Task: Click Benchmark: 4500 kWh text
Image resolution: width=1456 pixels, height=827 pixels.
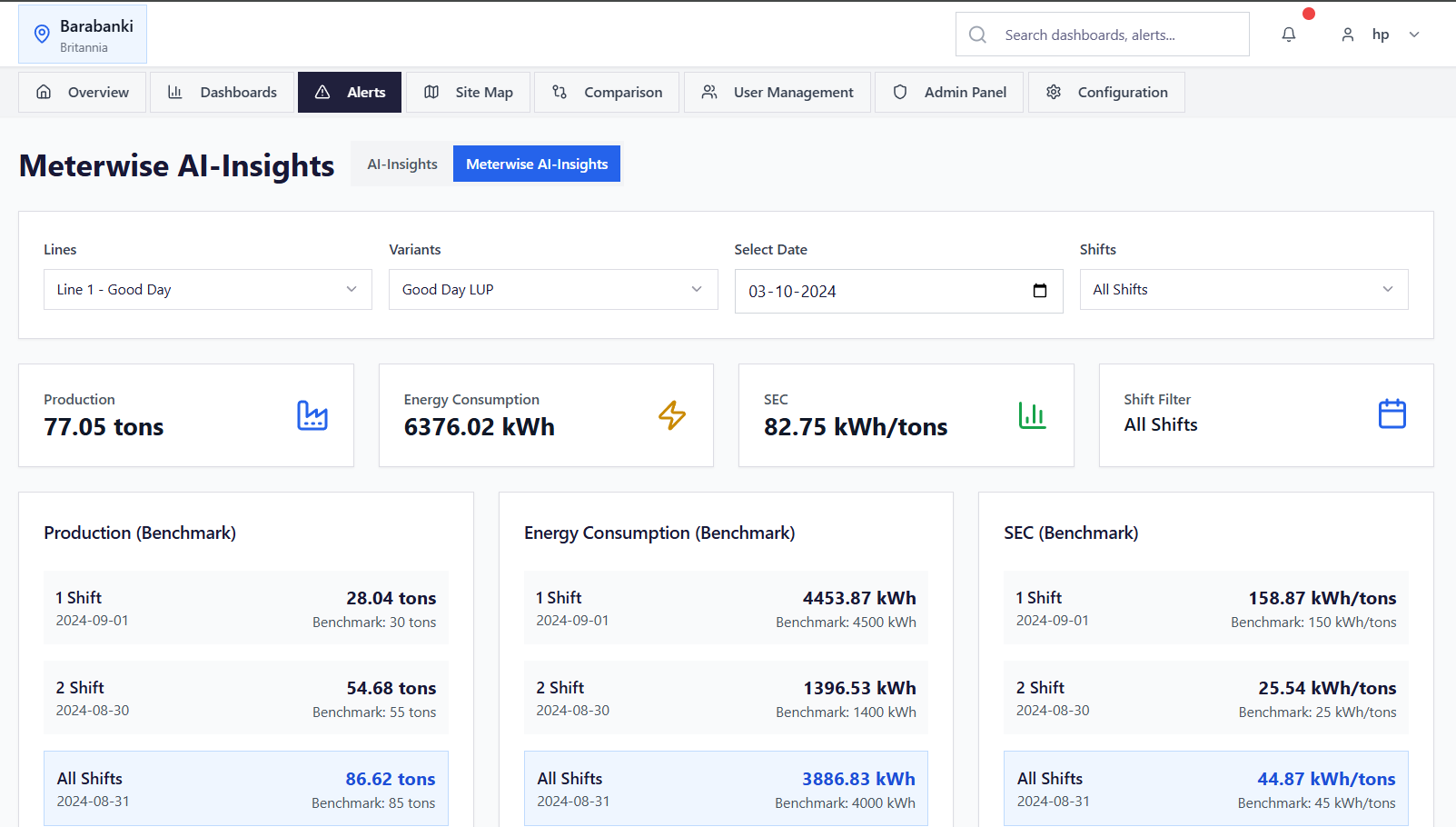Action: 846,623
